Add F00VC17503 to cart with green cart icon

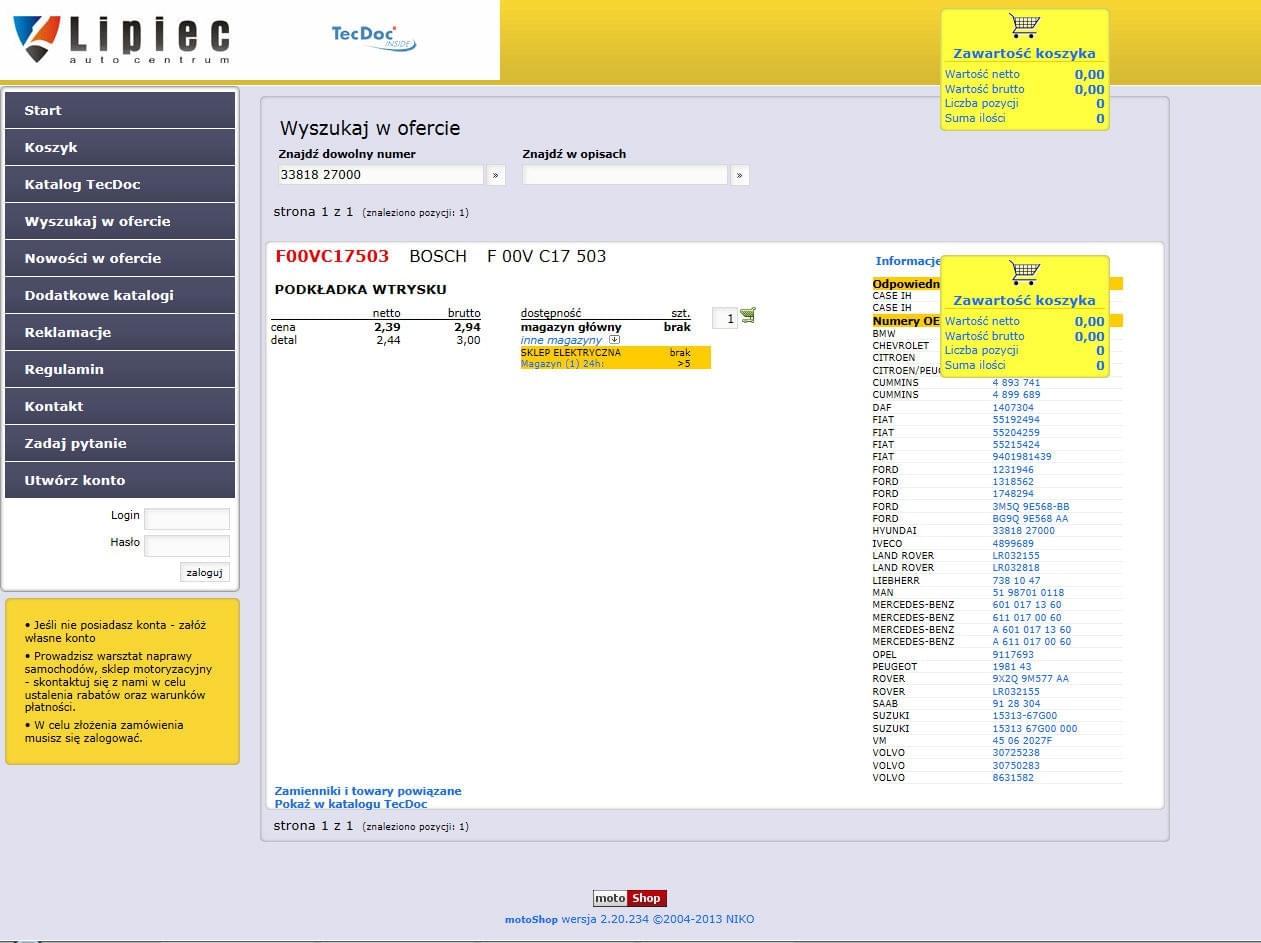pos(748,315)
